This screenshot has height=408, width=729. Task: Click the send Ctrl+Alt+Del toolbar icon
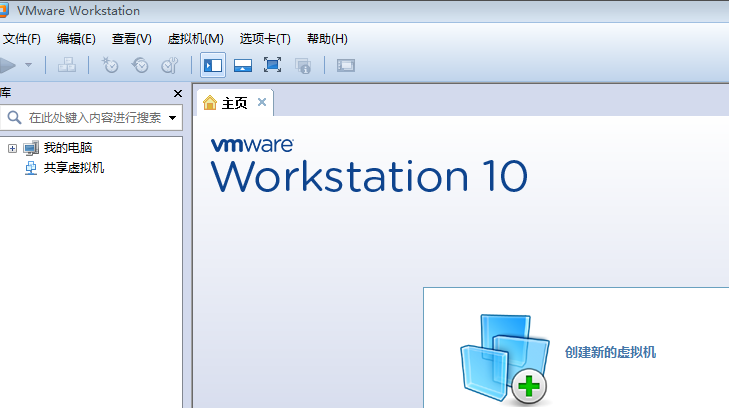click(67, 65)
